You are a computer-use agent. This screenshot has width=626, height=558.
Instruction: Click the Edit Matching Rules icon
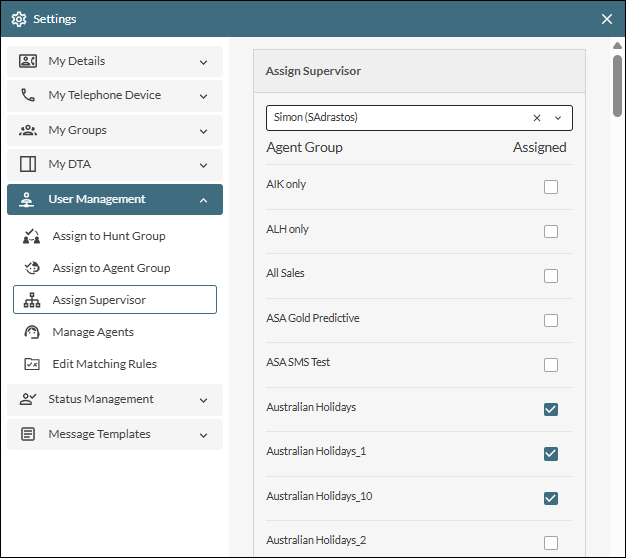click(32, 364)
